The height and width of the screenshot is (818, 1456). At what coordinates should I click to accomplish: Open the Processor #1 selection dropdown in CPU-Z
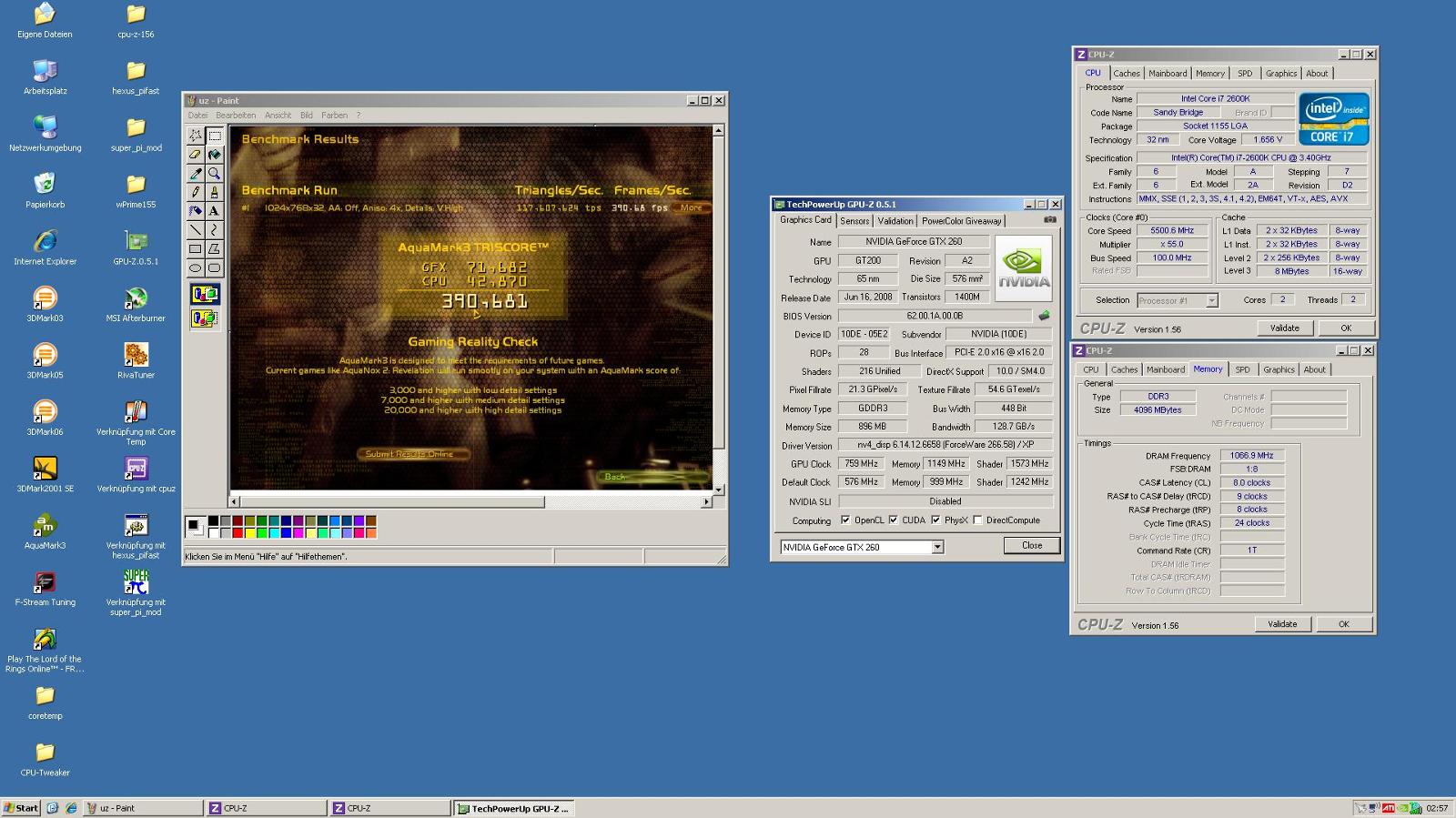pyautogui.click(x=1211, y=300)
